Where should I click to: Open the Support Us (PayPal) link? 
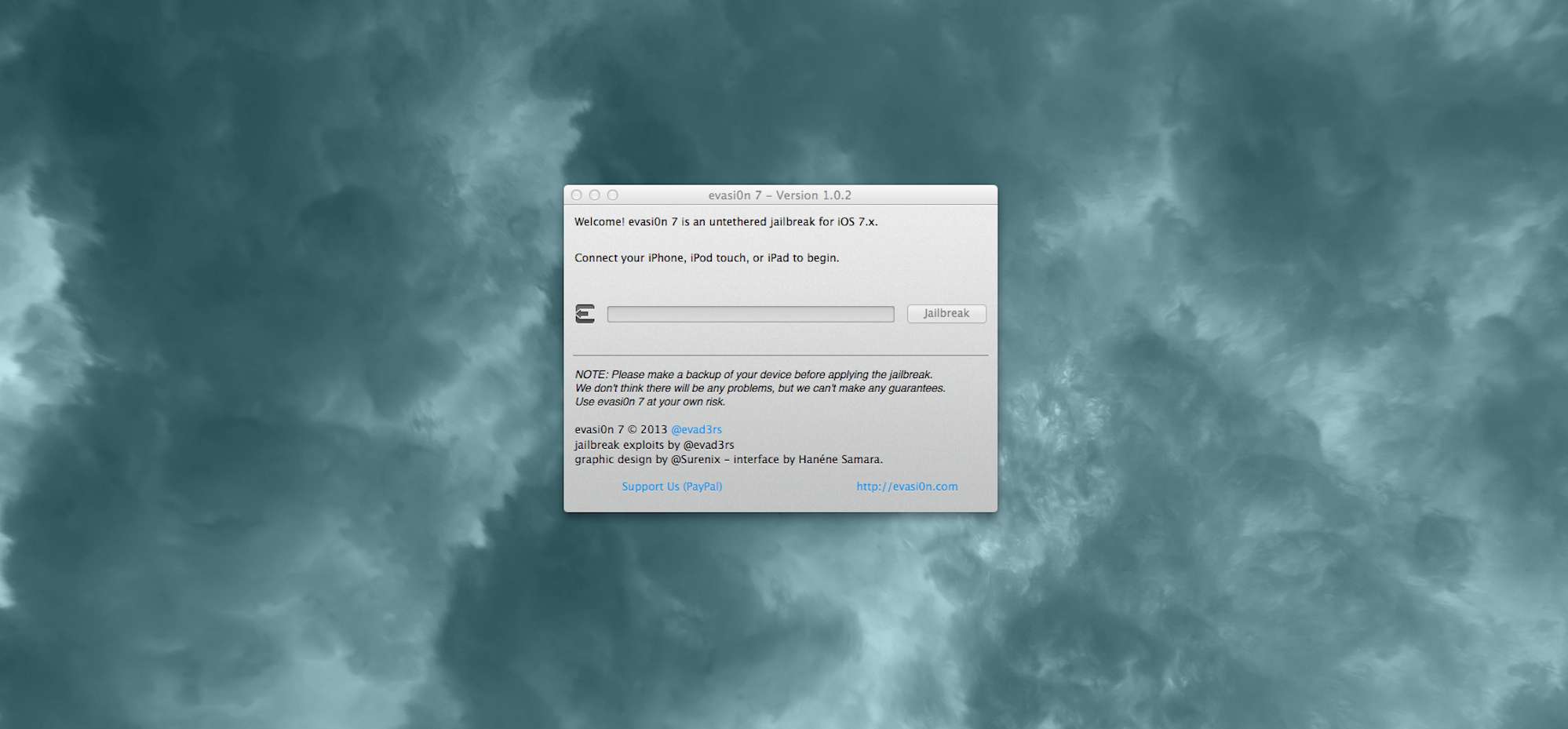672,487
